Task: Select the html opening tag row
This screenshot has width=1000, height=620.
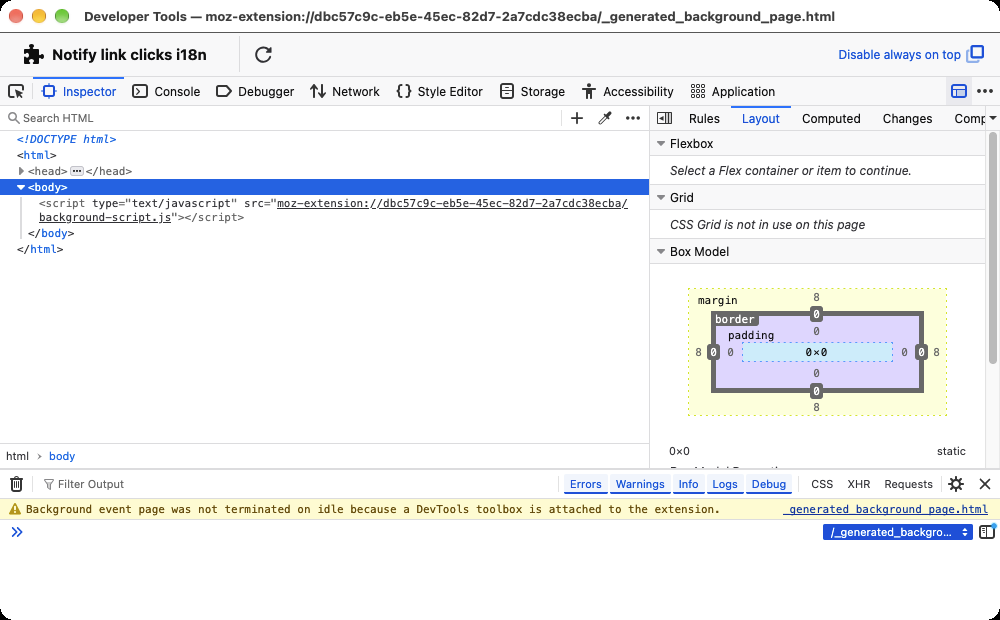Action: pos(36,155)
